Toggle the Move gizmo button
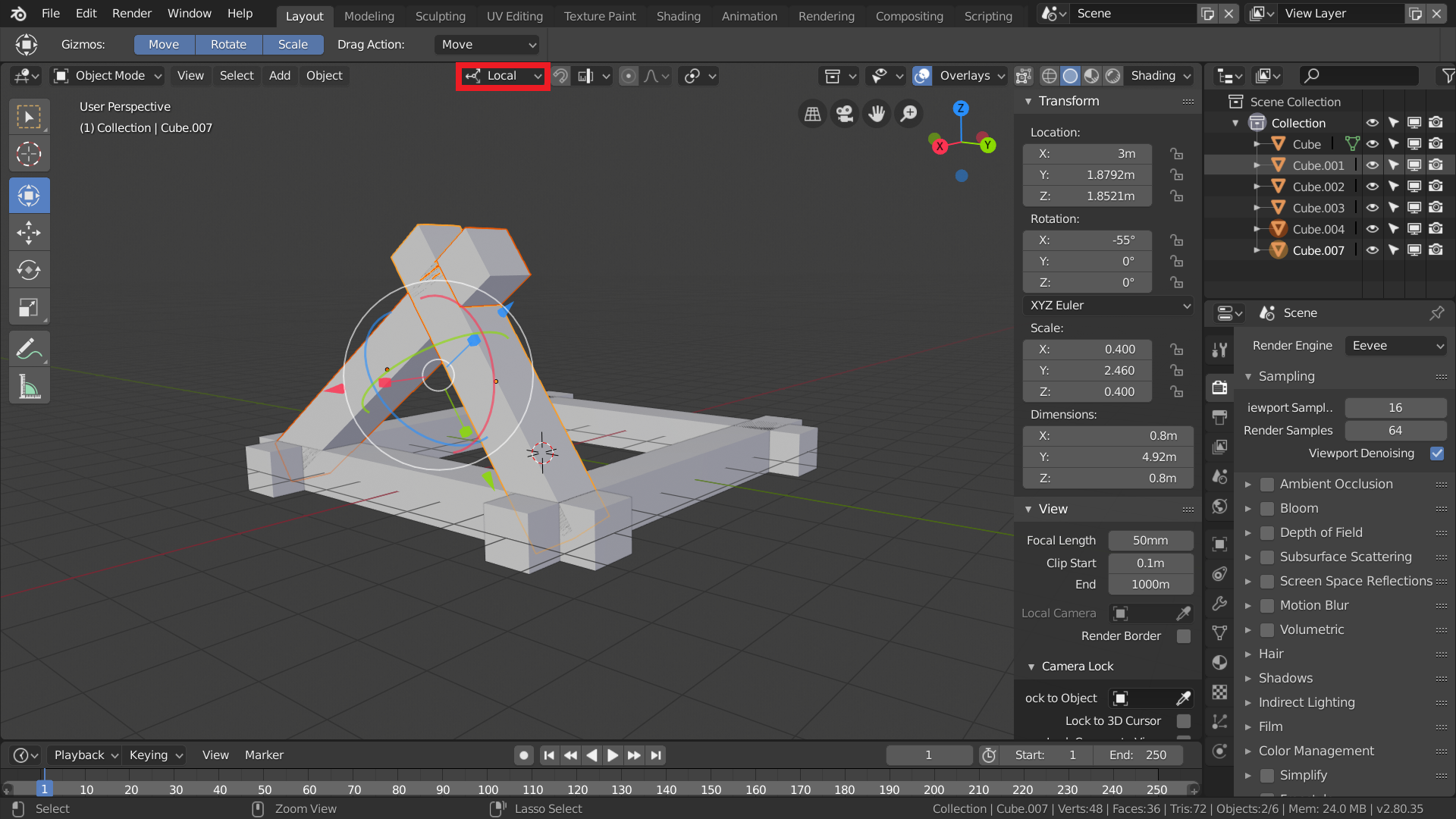Screen dimensions: 1456x819 pos(164,45)
